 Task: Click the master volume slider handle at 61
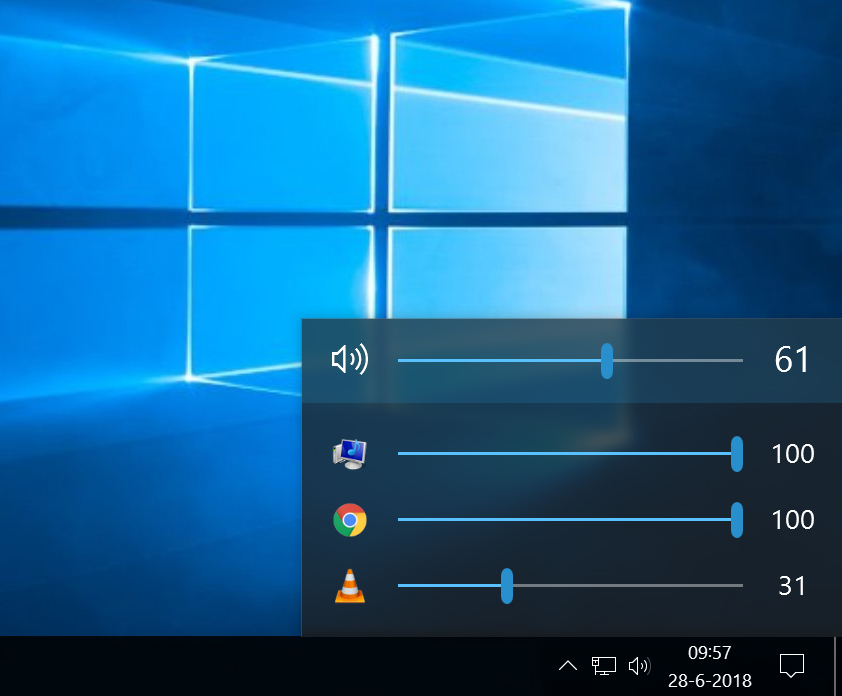click(607, 361)
